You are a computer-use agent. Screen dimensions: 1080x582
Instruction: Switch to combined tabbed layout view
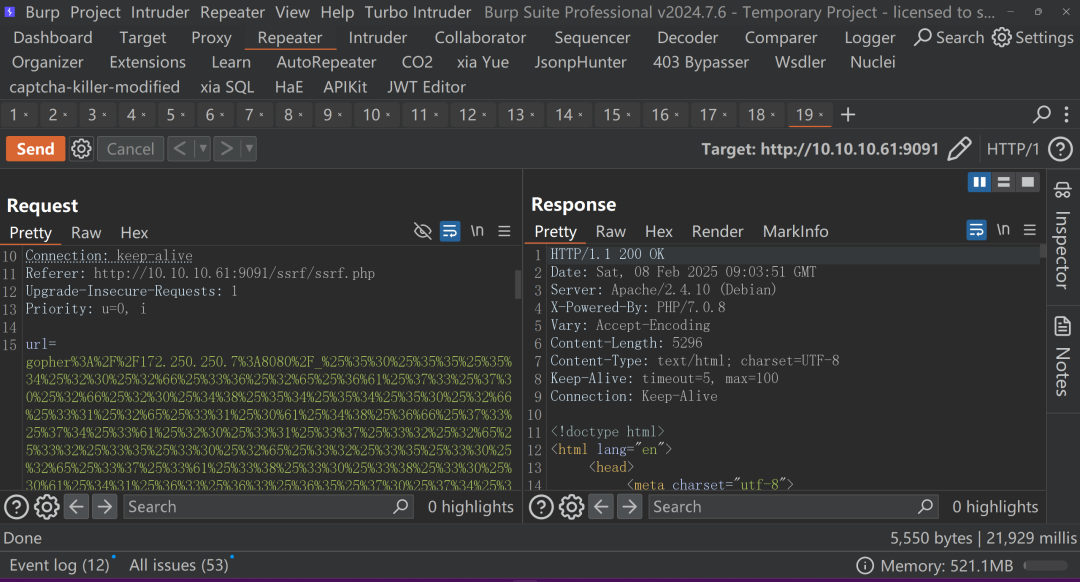click(x=1028, y=182)
